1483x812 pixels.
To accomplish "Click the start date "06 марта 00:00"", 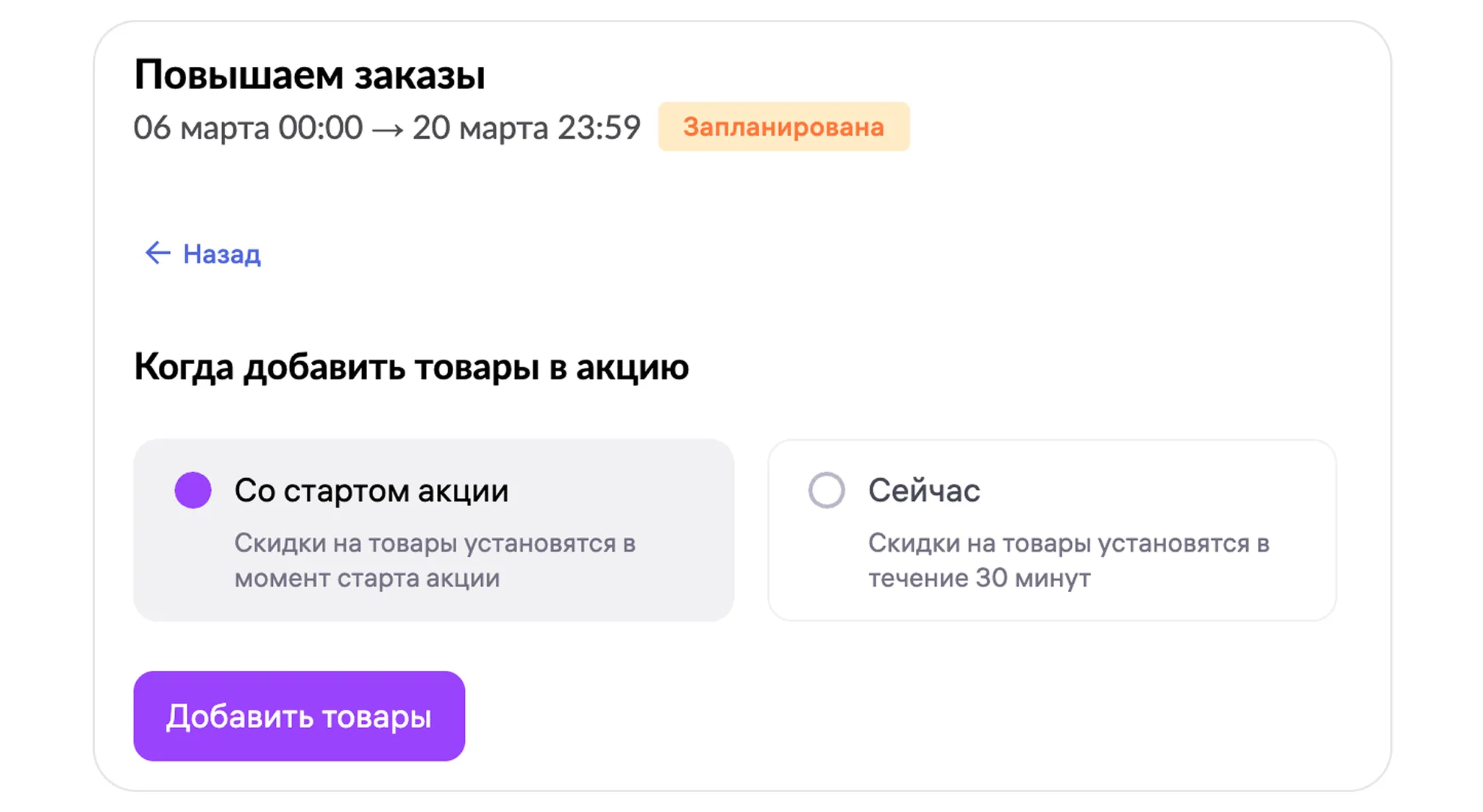I will (x=248, y=128).
